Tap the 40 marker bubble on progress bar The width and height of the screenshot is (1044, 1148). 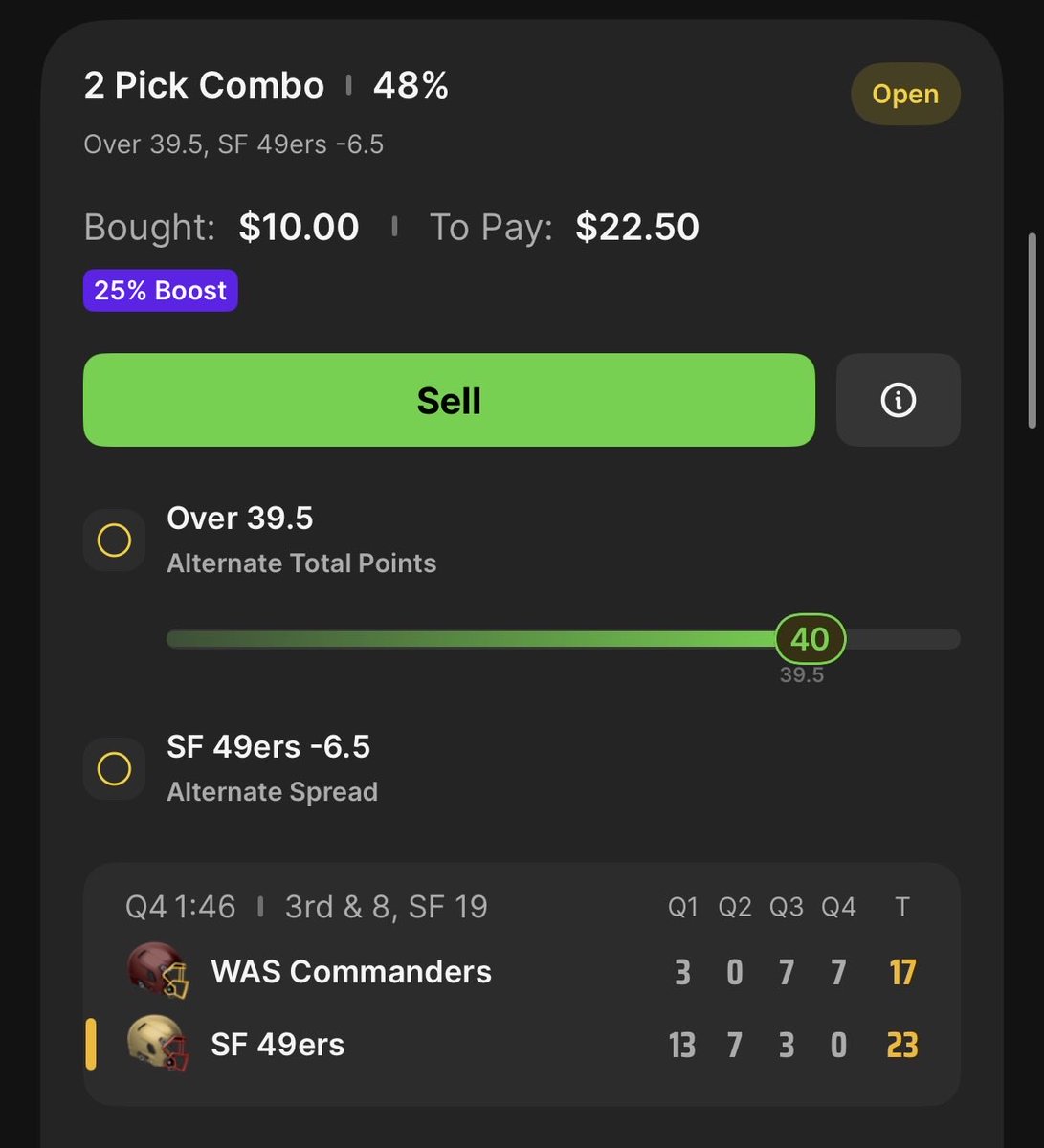click(810, 639)
